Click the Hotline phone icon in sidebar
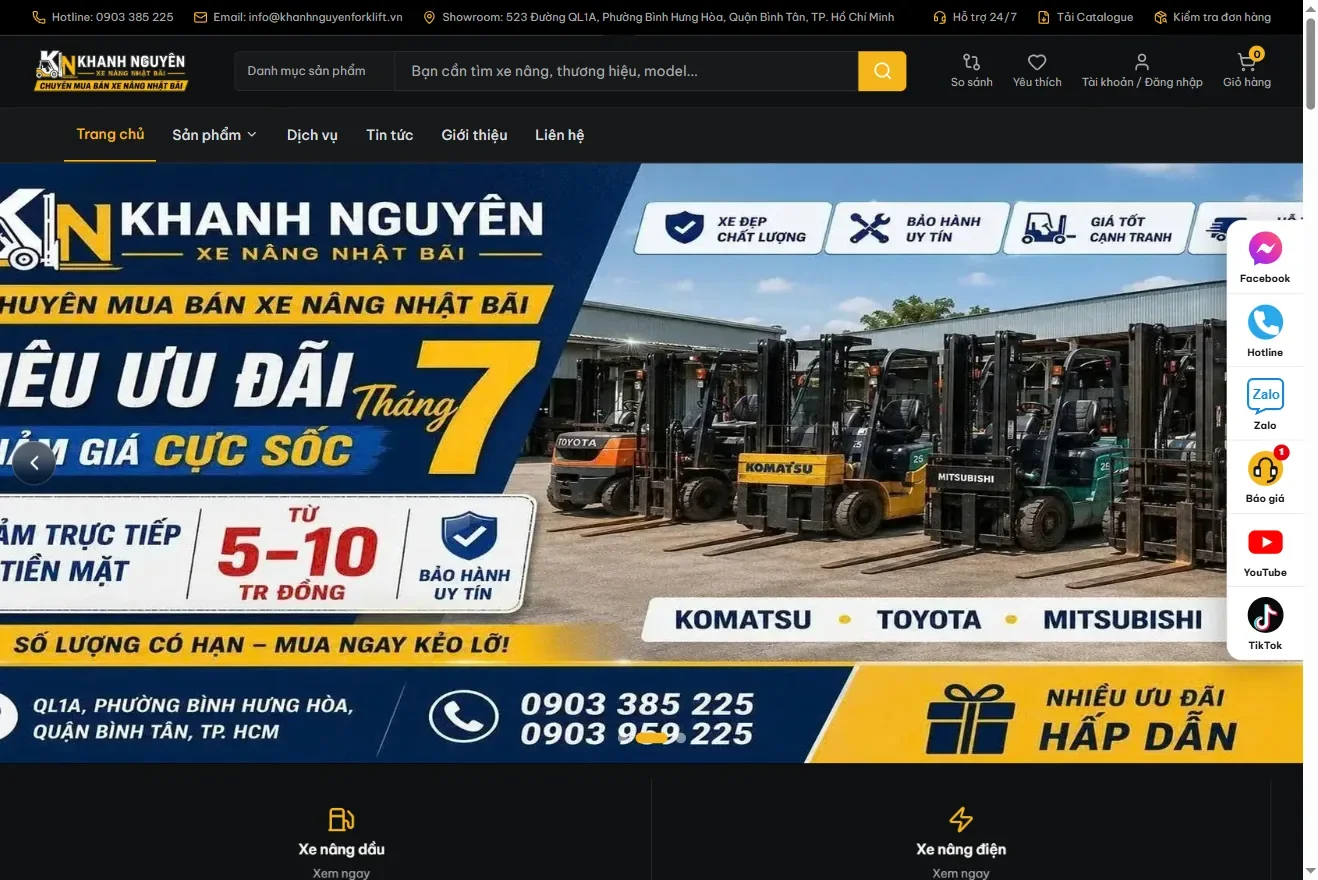The height and width of the screenshot is (880, 1318). [1265, 322]
